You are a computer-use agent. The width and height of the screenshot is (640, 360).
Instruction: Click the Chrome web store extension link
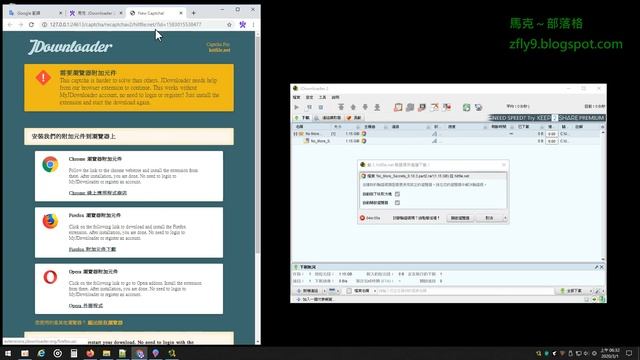[98, 193]
